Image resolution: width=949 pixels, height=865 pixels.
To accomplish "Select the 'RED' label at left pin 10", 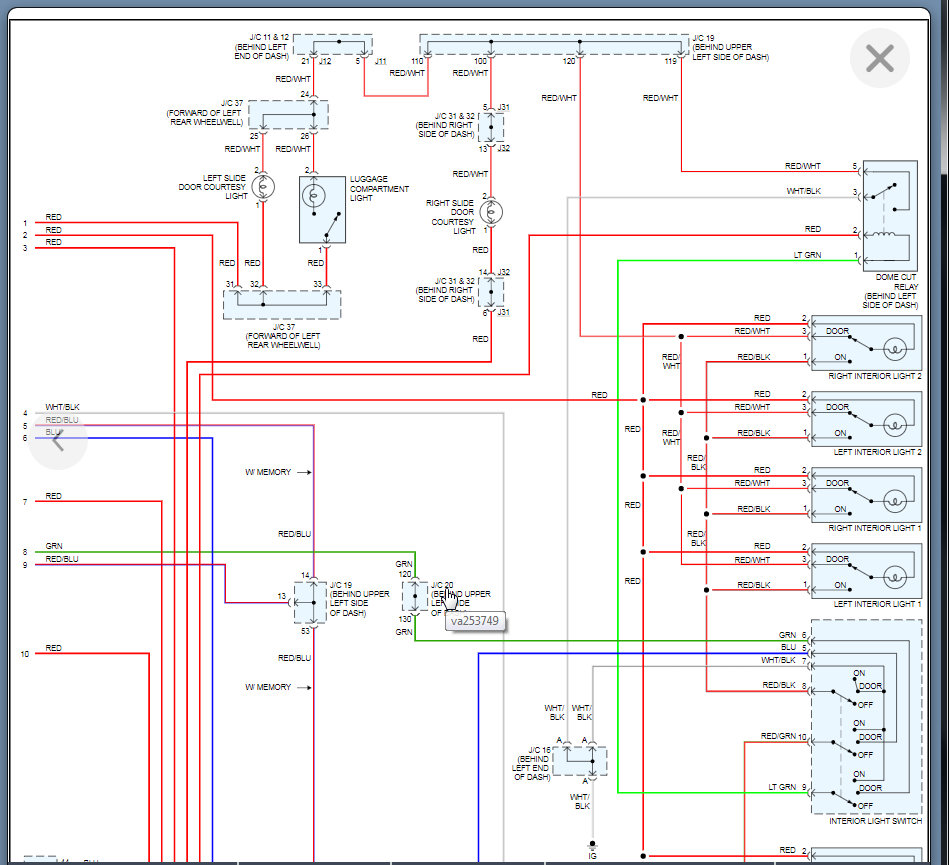I will pos(53,648).
